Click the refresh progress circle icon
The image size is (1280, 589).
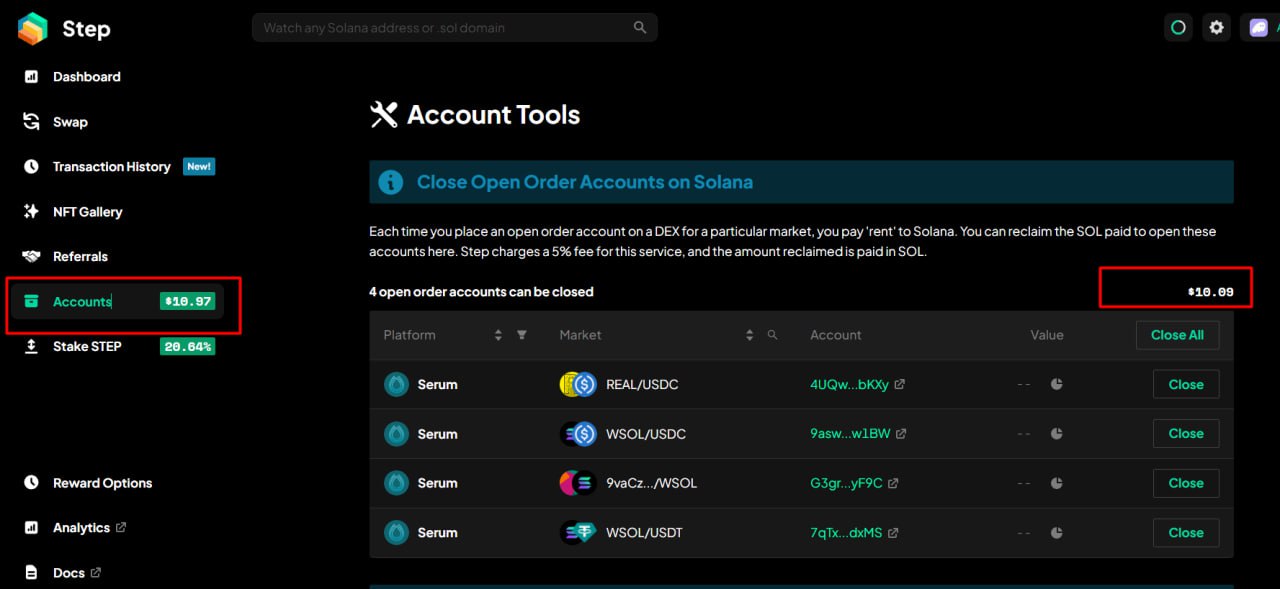coord(1178,28)
